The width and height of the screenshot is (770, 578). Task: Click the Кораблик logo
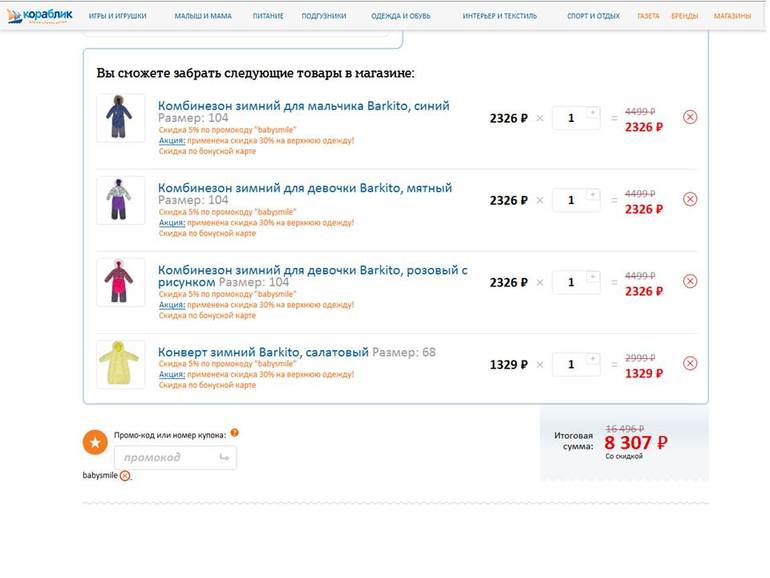tap(41, 15)
